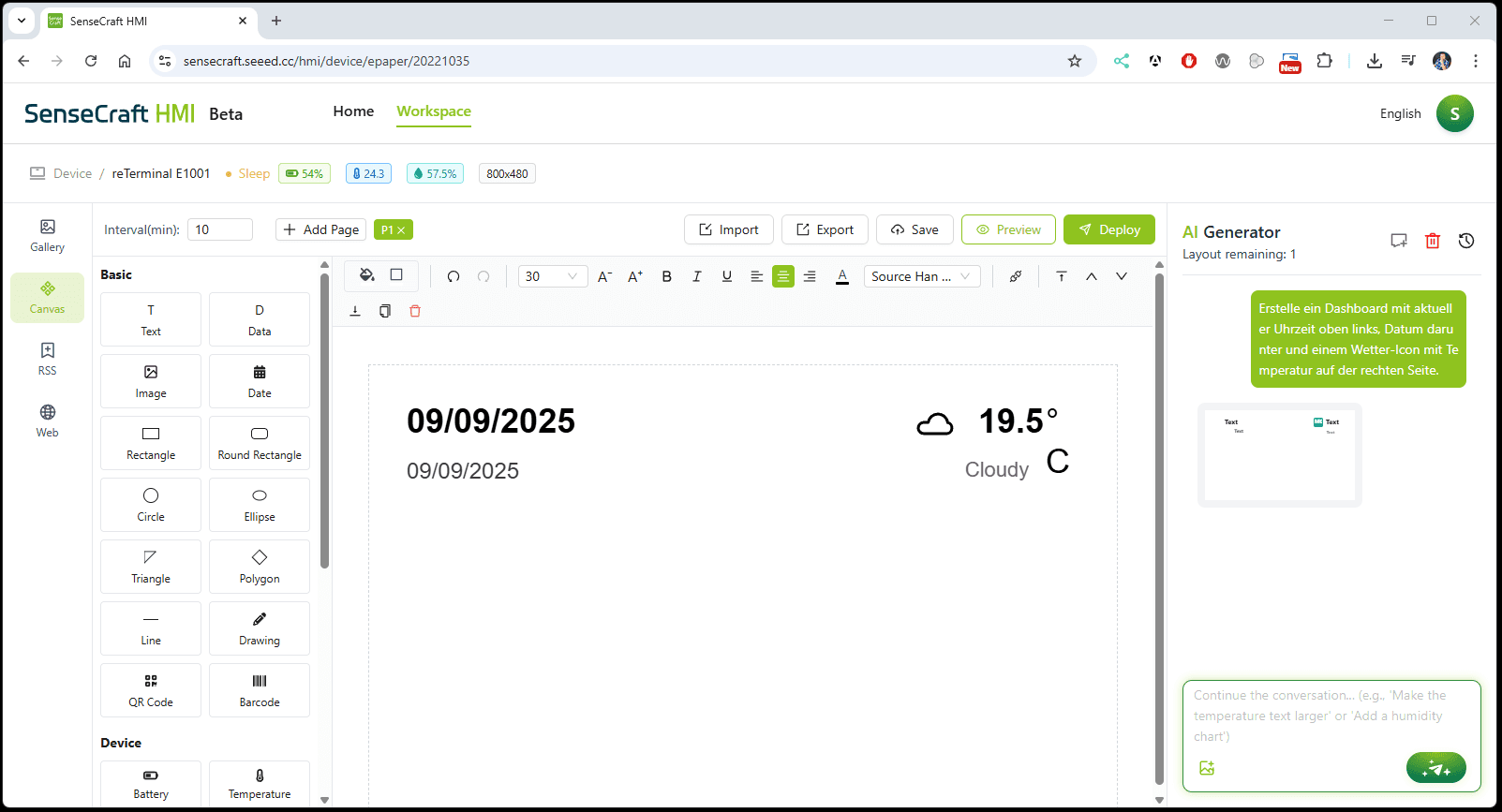Screen dimensions: 1502x812
Task: Enable center text alignment
Action: (782, 276)
